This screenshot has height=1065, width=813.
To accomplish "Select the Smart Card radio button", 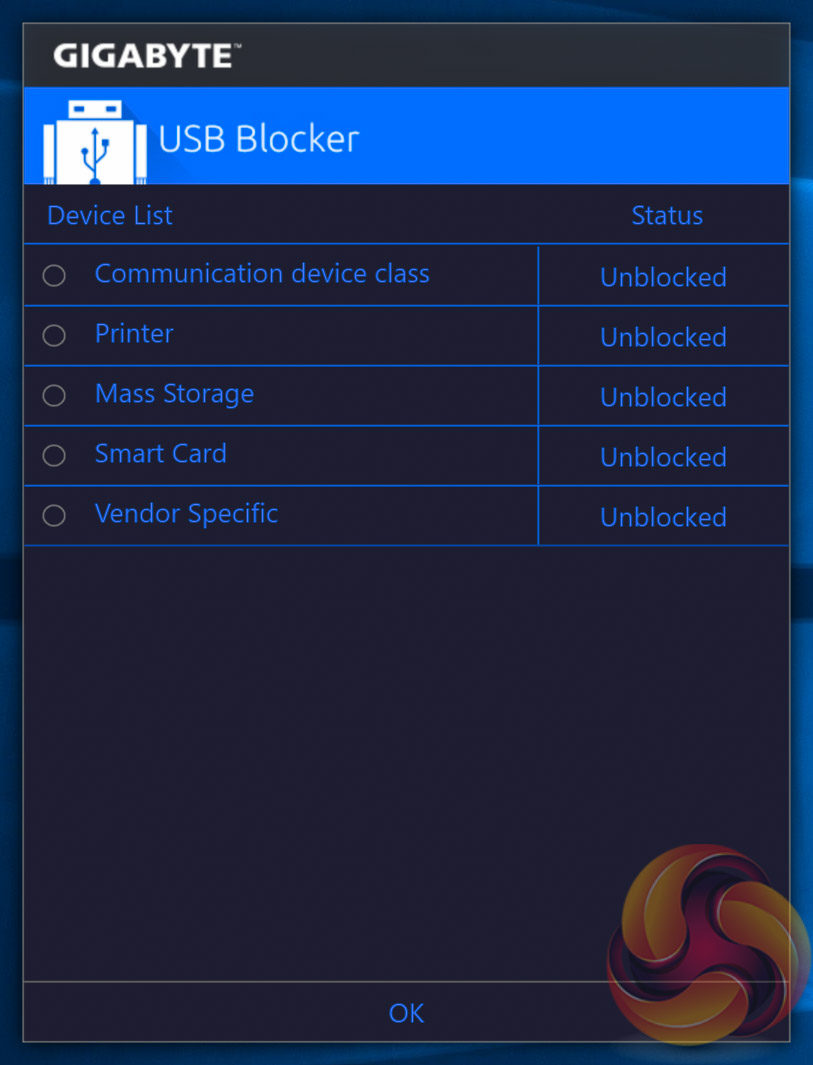I will (54, 455).
